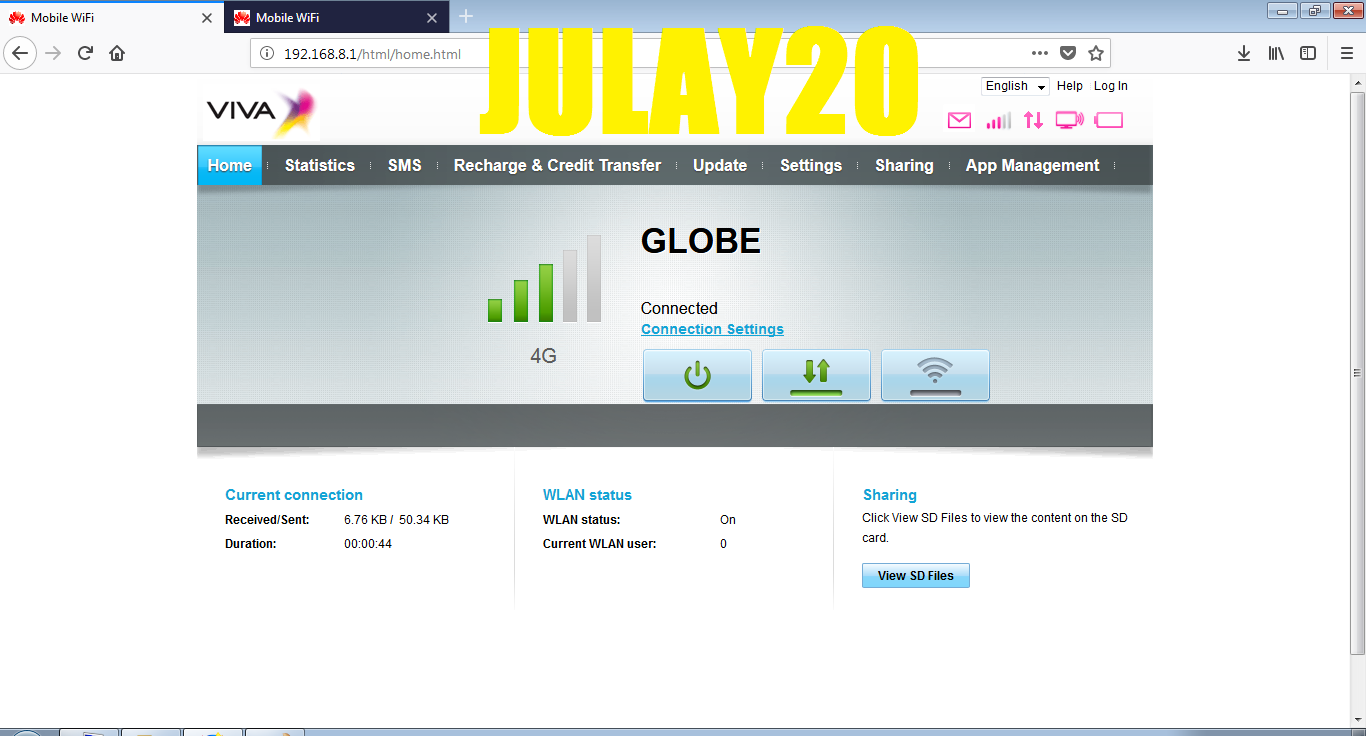Screen dimensions: 1366x736
Task: Click the View SD Files button
Action: 916,575
